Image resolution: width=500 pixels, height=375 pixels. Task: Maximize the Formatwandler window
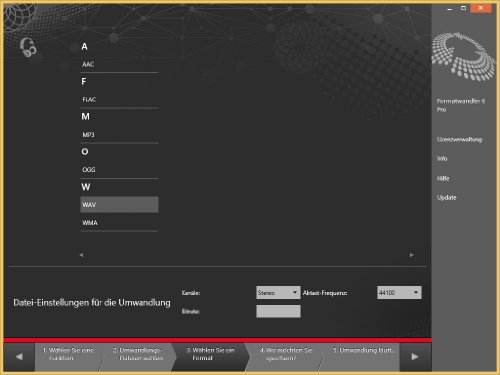click(x=463, y=8)
